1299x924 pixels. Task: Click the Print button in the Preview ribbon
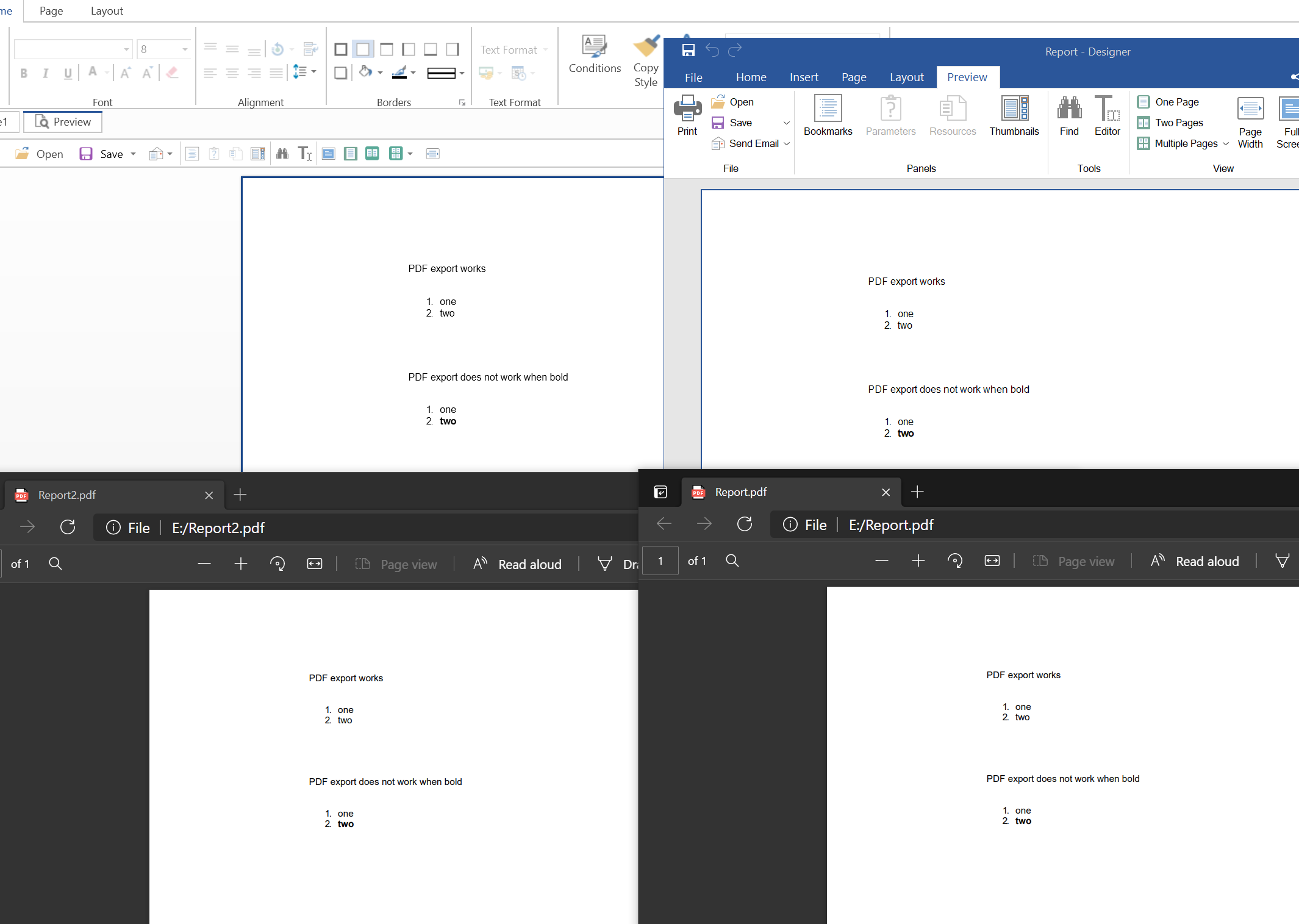coord(687,115)
